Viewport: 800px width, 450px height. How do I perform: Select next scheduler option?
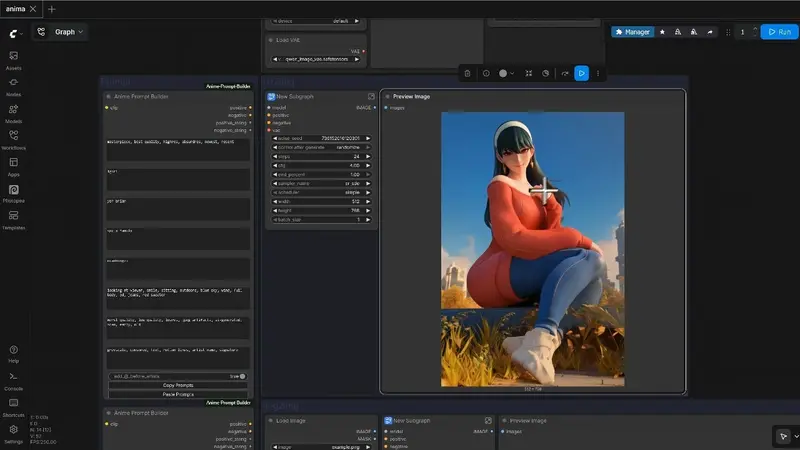coord(368,192)
